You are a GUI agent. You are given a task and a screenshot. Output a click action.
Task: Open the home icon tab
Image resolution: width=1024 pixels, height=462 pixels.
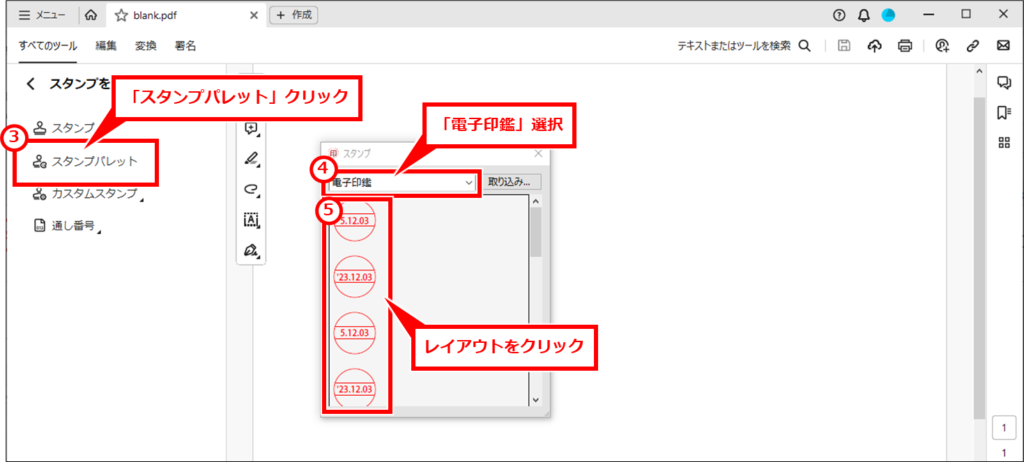[x=91, y=15]
